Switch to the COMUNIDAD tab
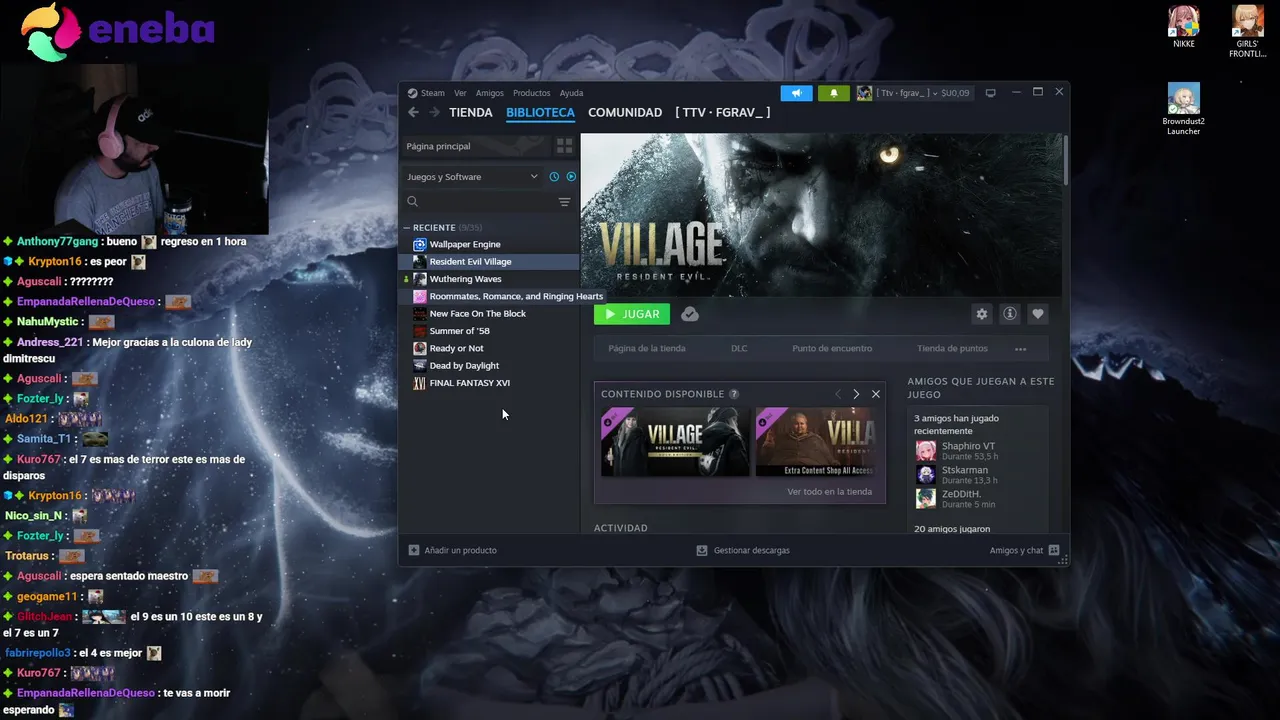This screenshot has width=1280, height=720. click(x=625, y=113)
